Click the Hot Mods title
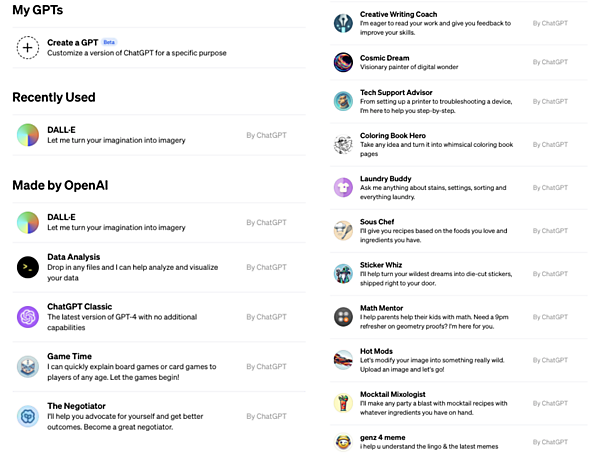Screen dimensions: 600x455 (x=376, y=352)
